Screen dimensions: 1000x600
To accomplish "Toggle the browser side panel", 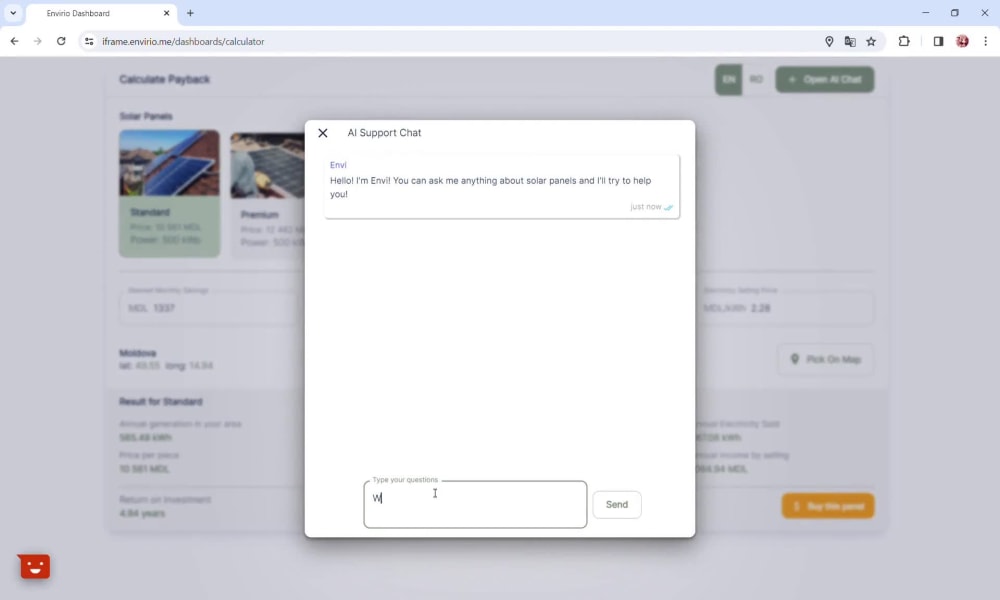I will 938,41.
